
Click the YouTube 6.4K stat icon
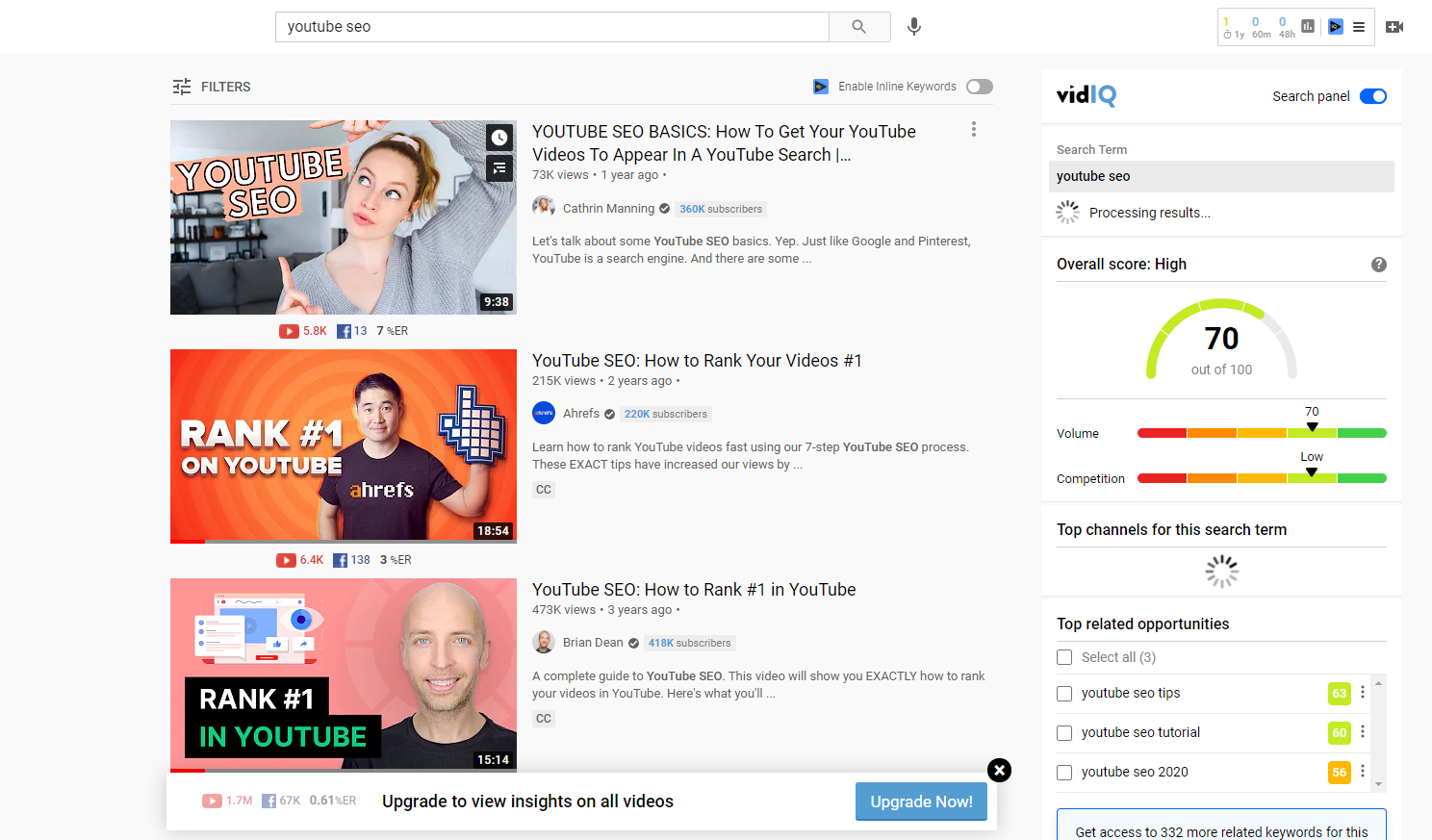coord(286,560)
